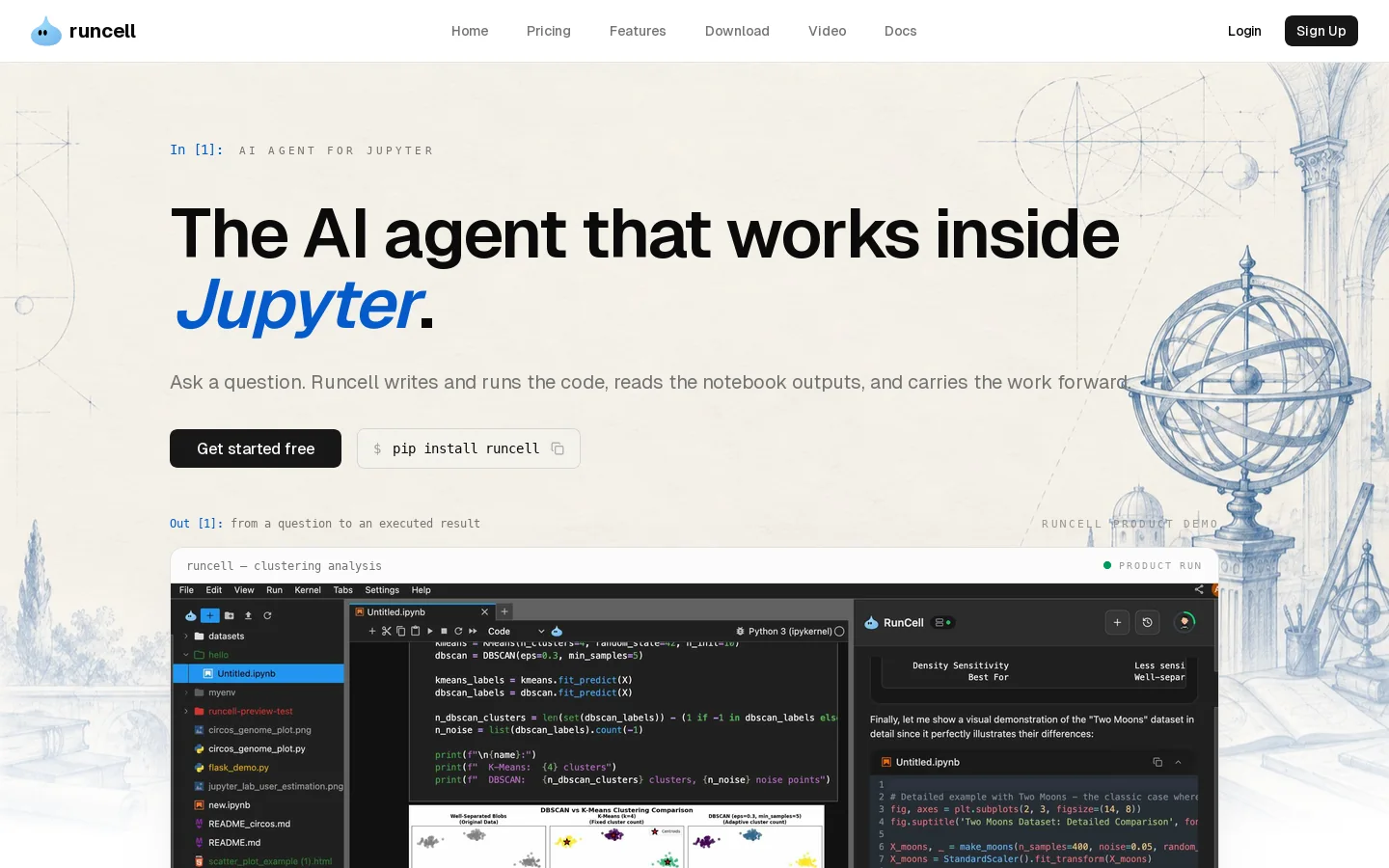Screen dimensions: 1389x868
Task: Click the insert cell plus icon in notebook toolbar
Action: 372,632
